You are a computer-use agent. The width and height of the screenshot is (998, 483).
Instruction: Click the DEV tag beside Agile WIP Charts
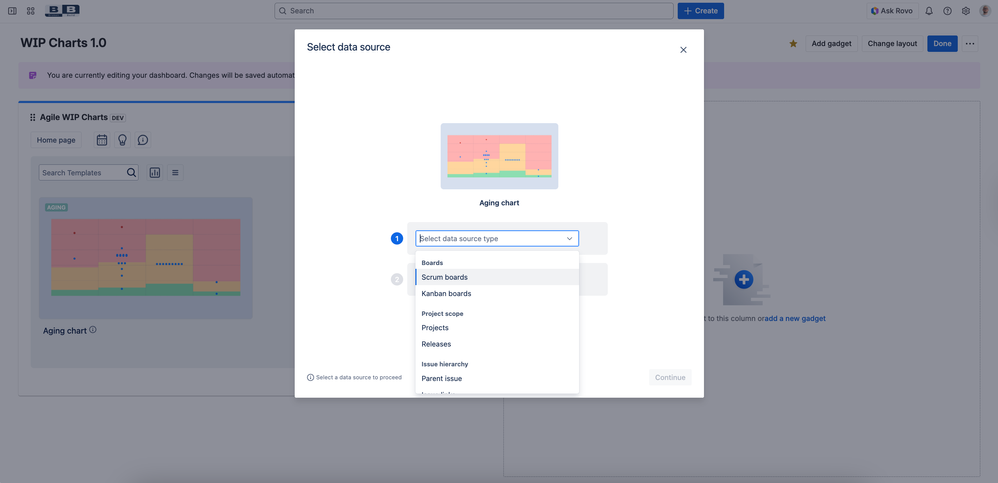pos(117,118)
